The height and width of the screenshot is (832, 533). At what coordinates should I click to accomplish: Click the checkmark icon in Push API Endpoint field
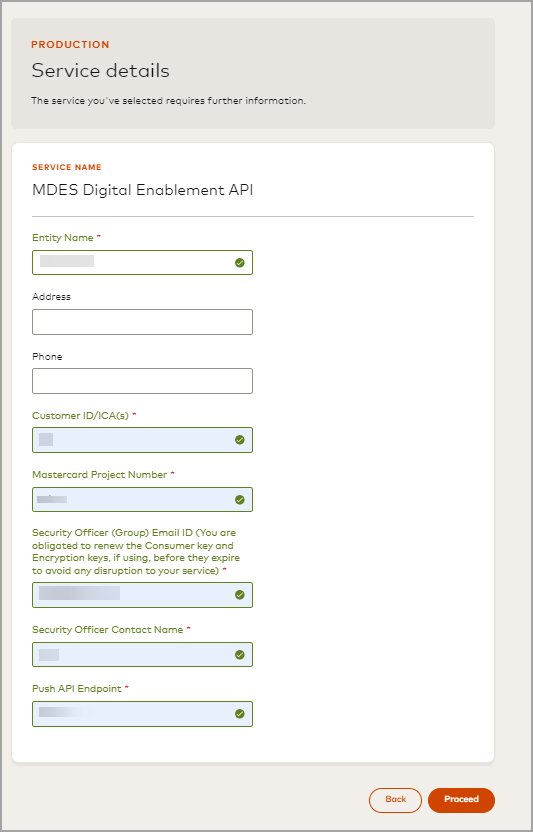(240, 714)
